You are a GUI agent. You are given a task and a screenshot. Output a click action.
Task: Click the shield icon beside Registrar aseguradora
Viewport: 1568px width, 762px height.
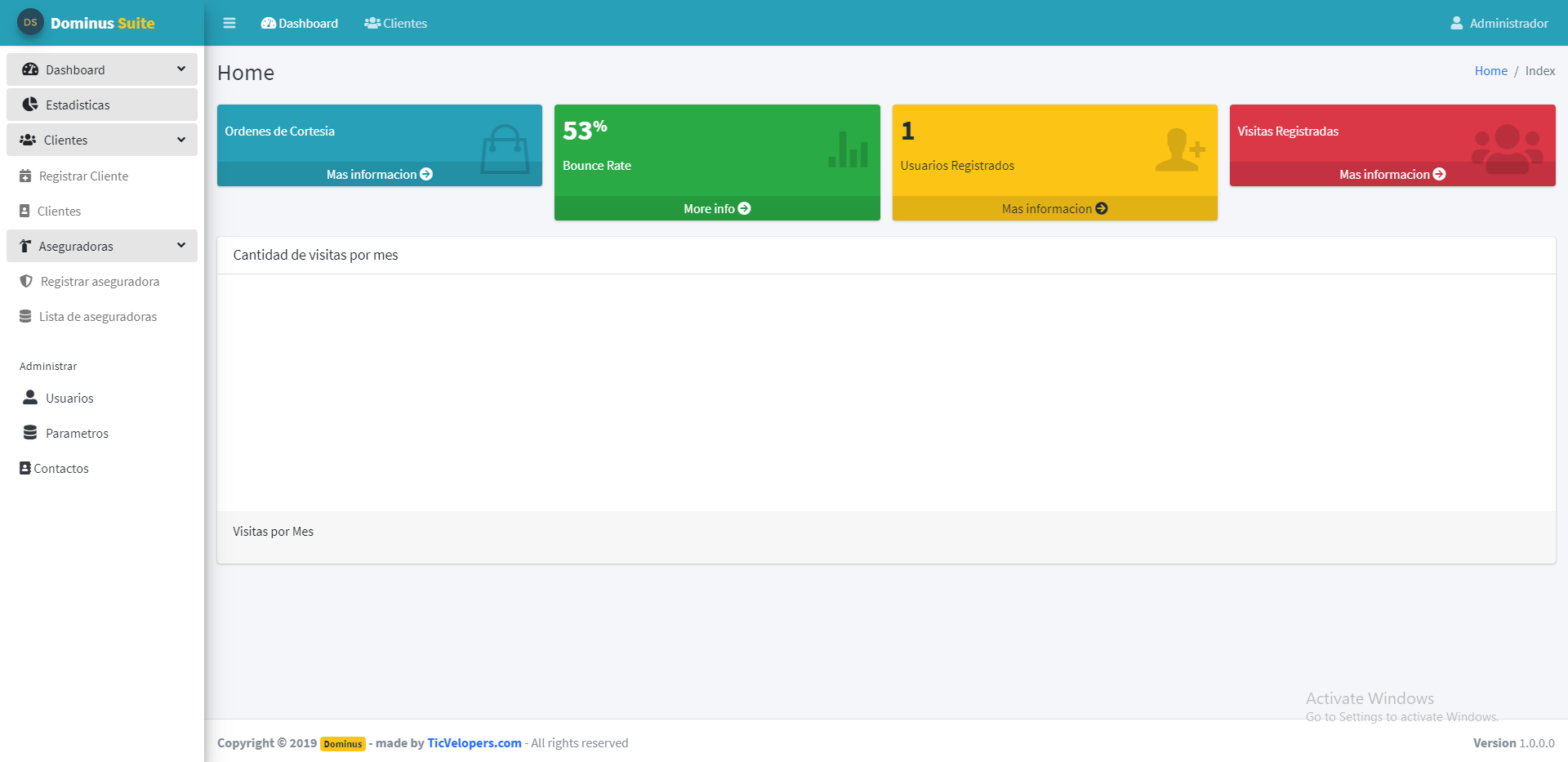[26, 281]
